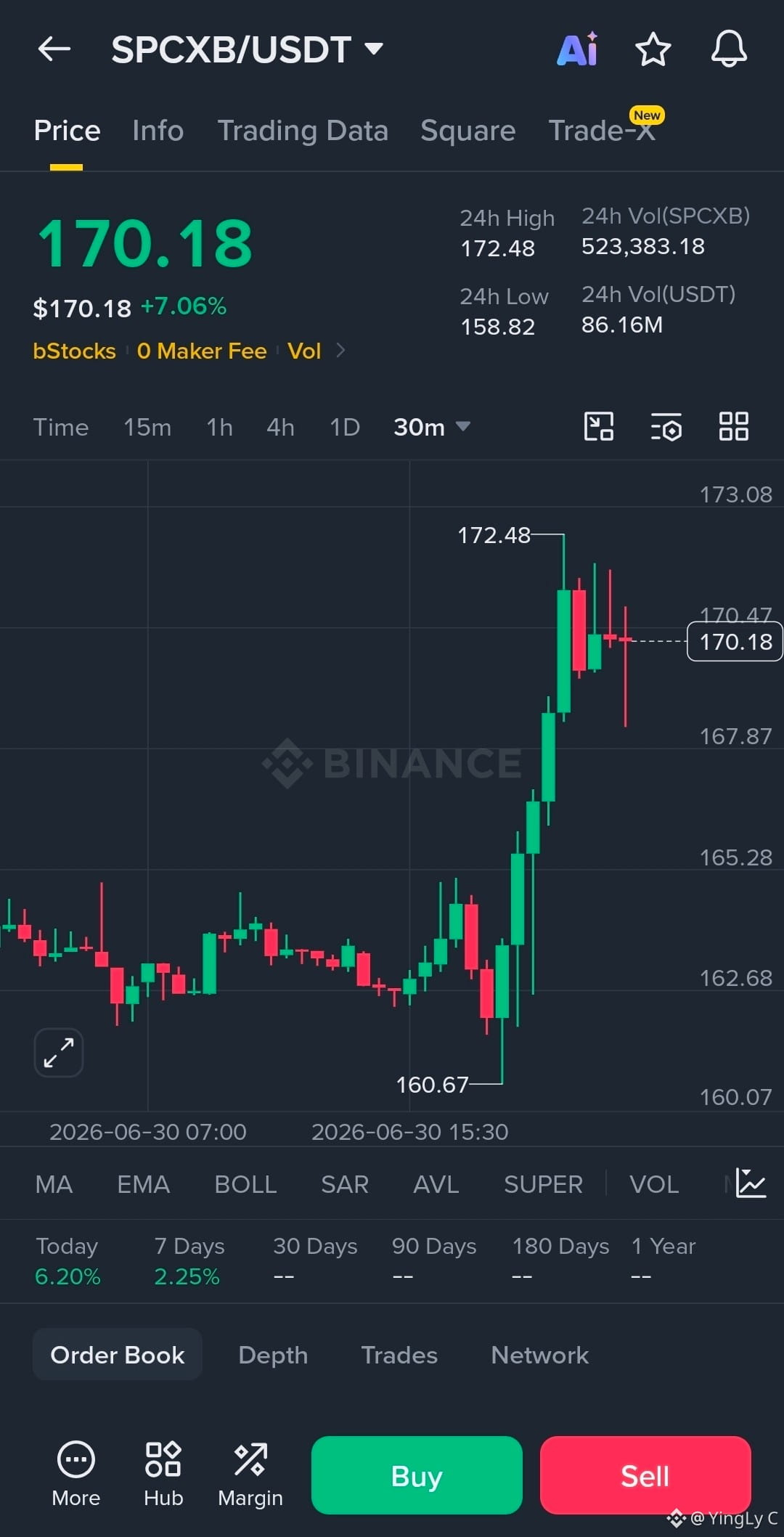784x1537 pixels.
Task: Expand chart to fullscreen
Action: [x=59, y=1052]
